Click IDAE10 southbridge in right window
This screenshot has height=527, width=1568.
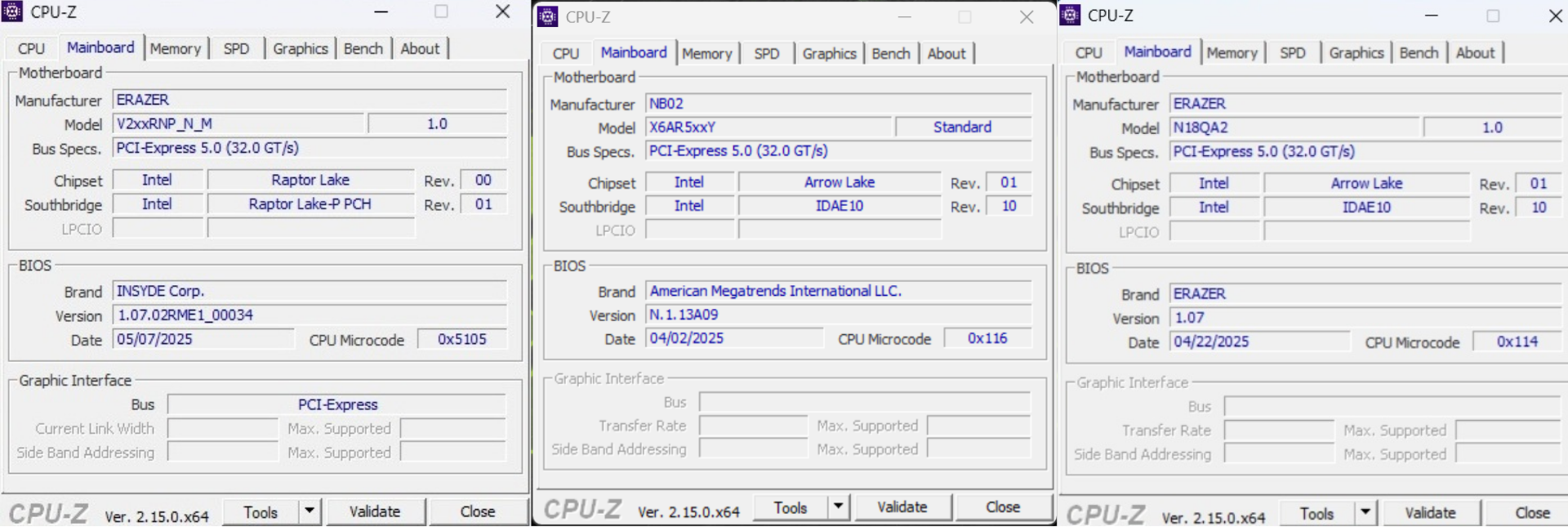click(1367, 208)
